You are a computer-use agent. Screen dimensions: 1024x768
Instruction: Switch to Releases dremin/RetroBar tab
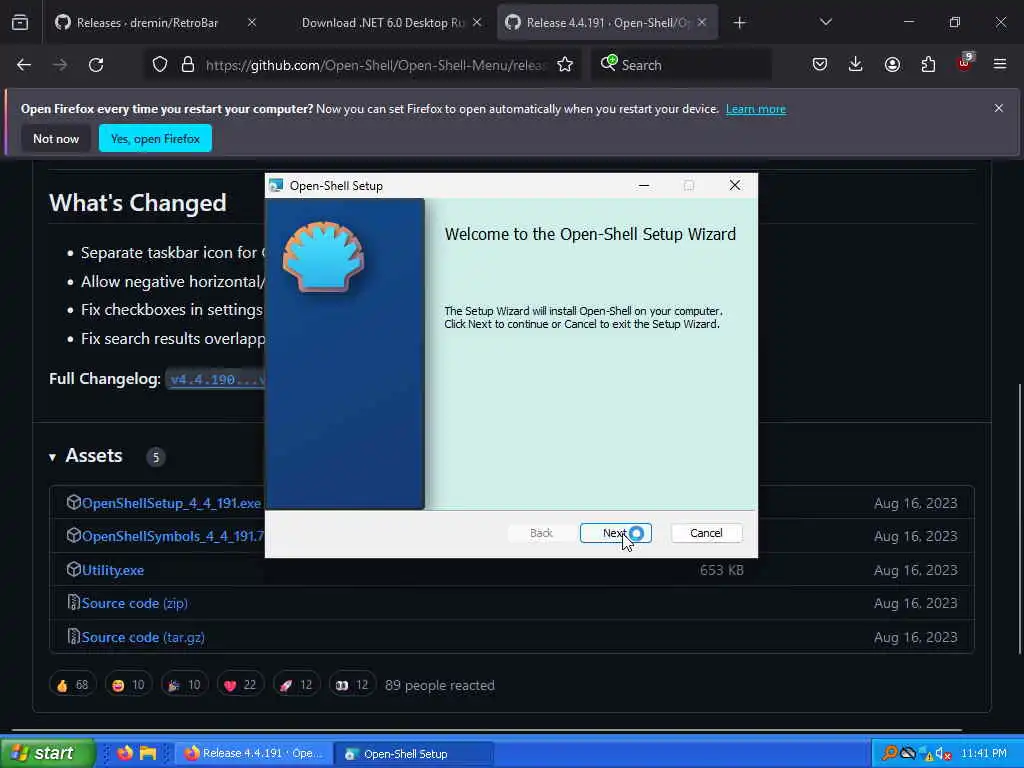tap(147, 23)
